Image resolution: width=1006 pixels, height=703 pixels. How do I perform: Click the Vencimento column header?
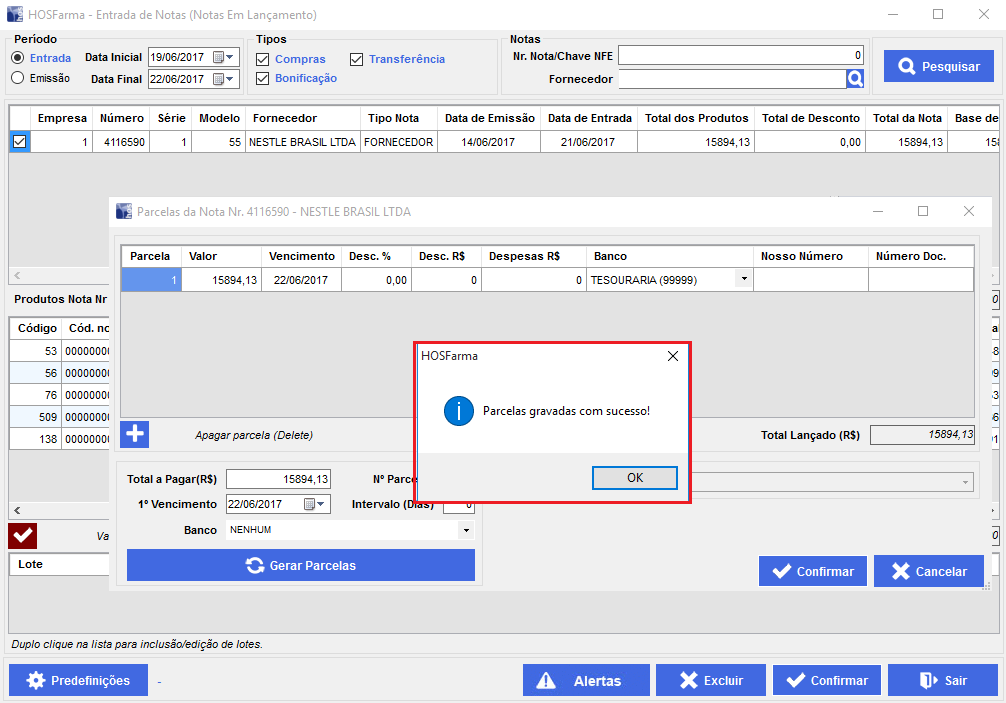pyautogui.click(x=301, y=256)
